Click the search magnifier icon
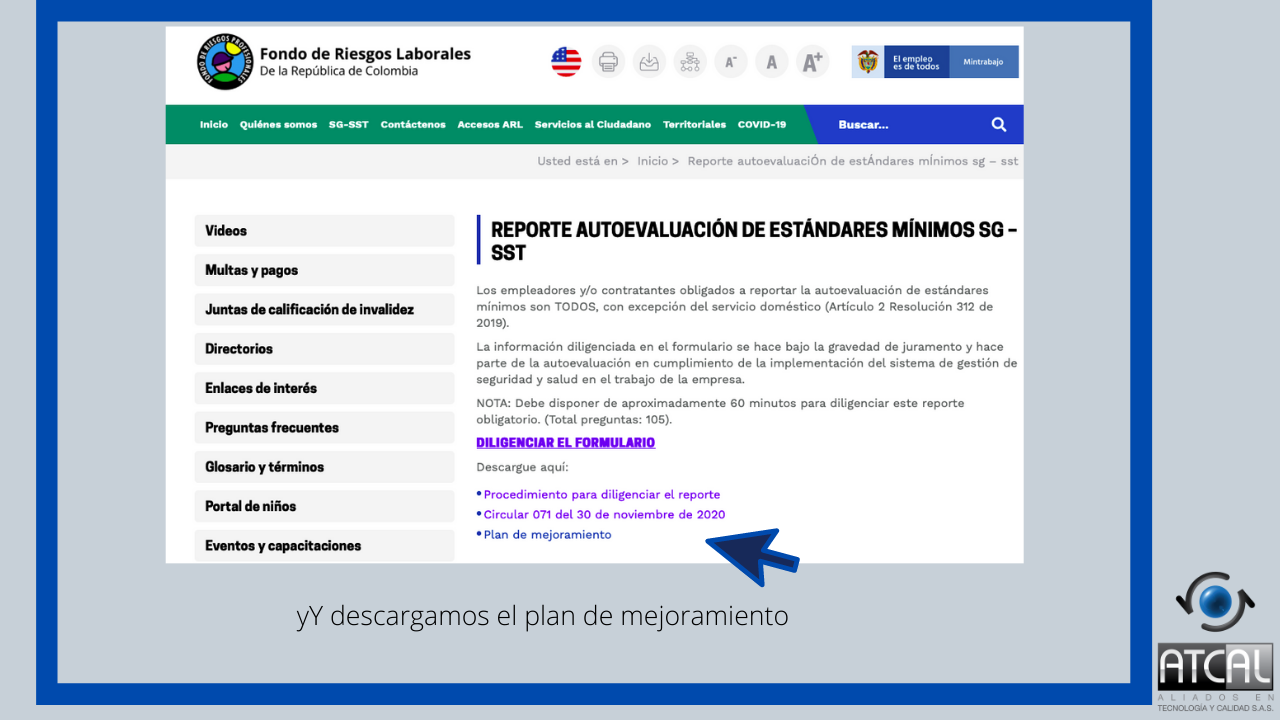 [998, 125]
